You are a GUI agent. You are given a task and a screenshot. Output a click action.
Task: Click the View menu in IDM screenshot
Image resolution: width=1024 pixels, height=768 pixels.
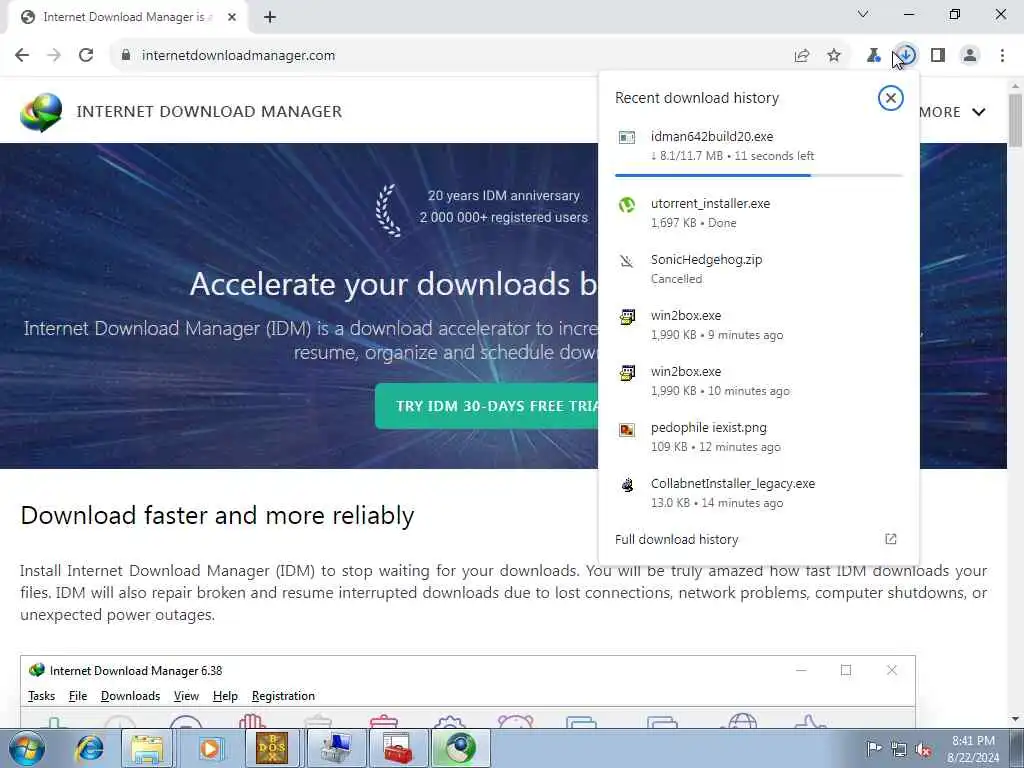[186, 696]
